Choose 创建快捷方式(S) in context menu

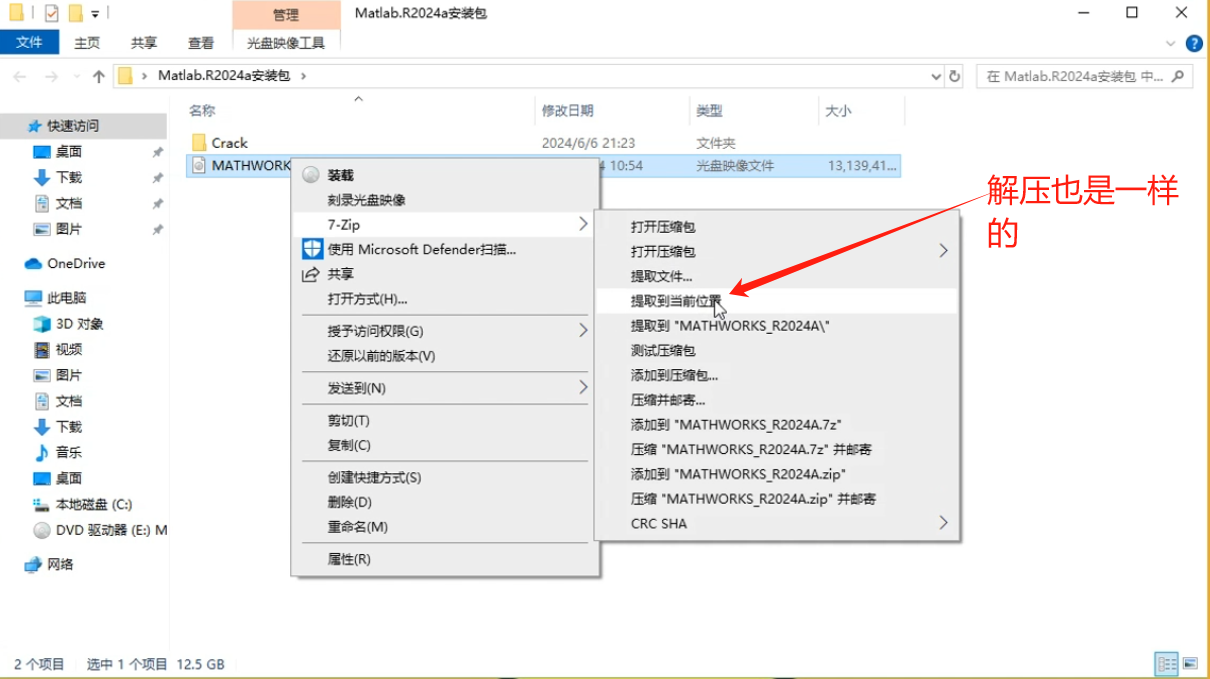click(445, 477)
